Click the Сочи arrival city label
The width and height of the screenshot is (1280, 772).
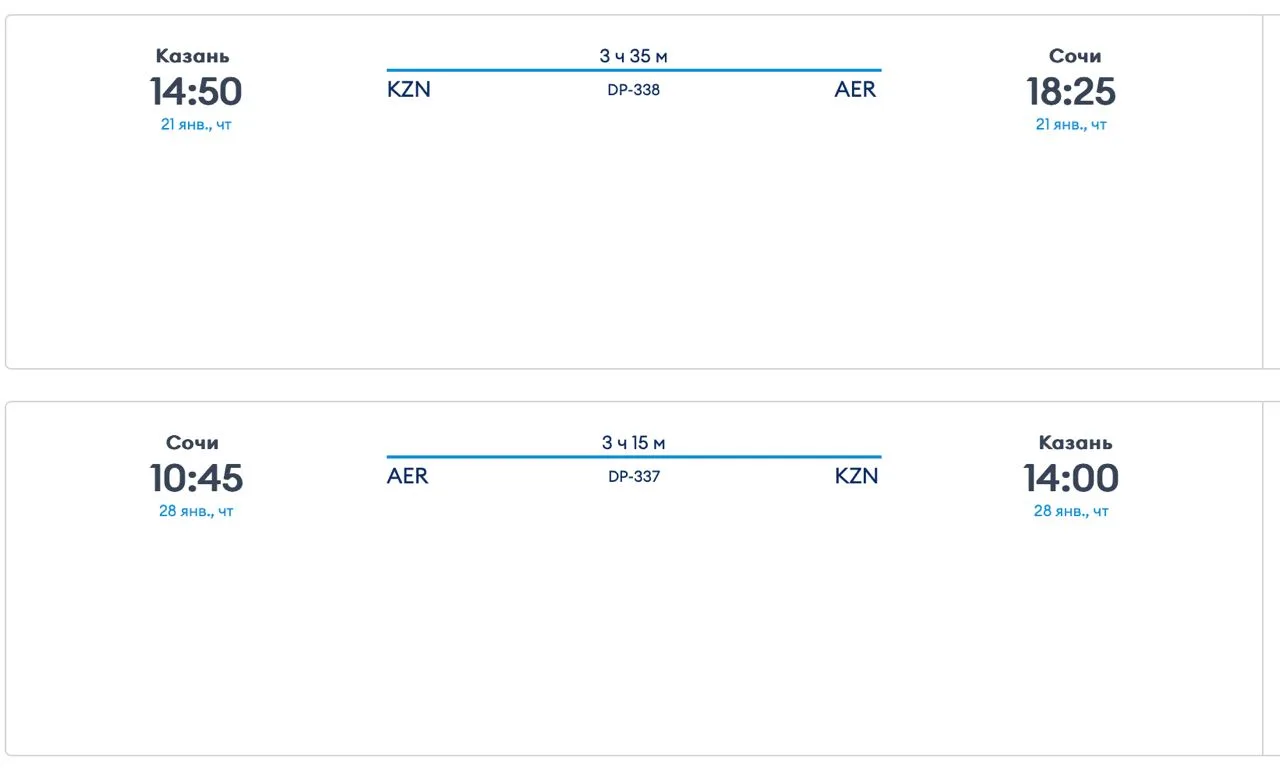1075,56
